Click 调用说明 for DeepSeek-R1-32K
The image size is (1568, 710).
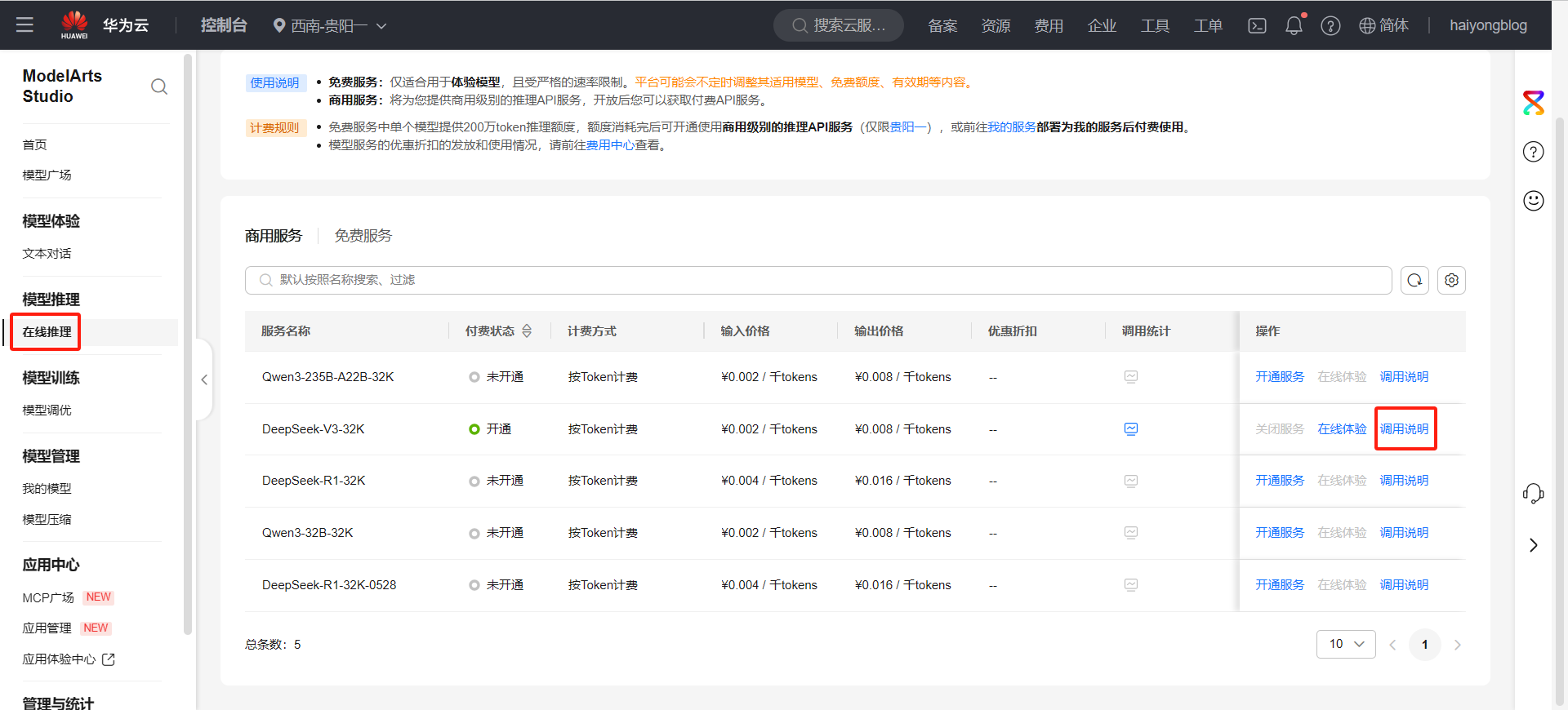pos(1405,481)
